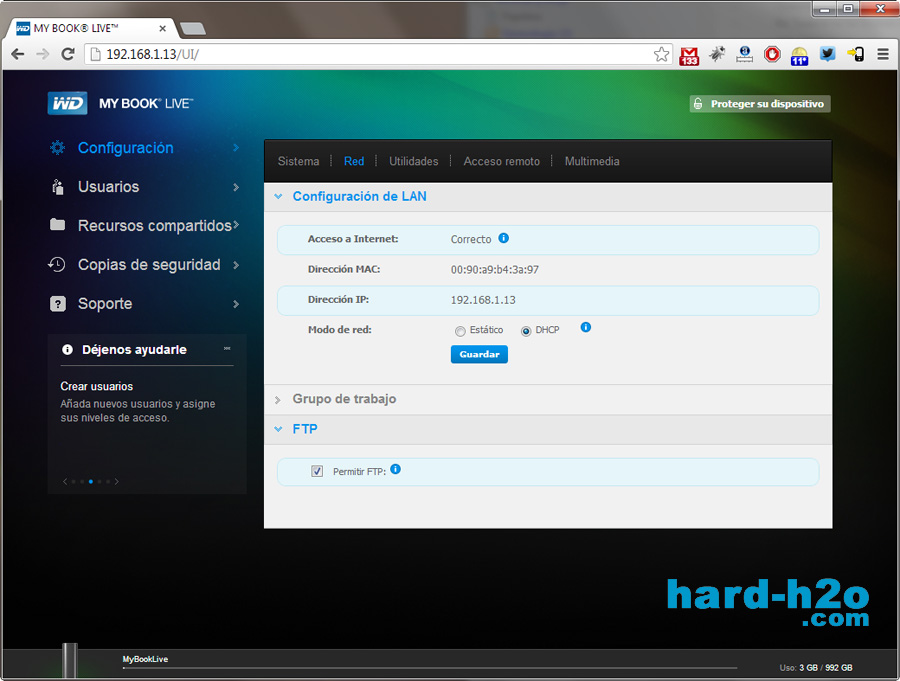900x681 pixels.
Task: Collapse the Déjenos ayudarle help panel
Action: [x=227, y=349]
